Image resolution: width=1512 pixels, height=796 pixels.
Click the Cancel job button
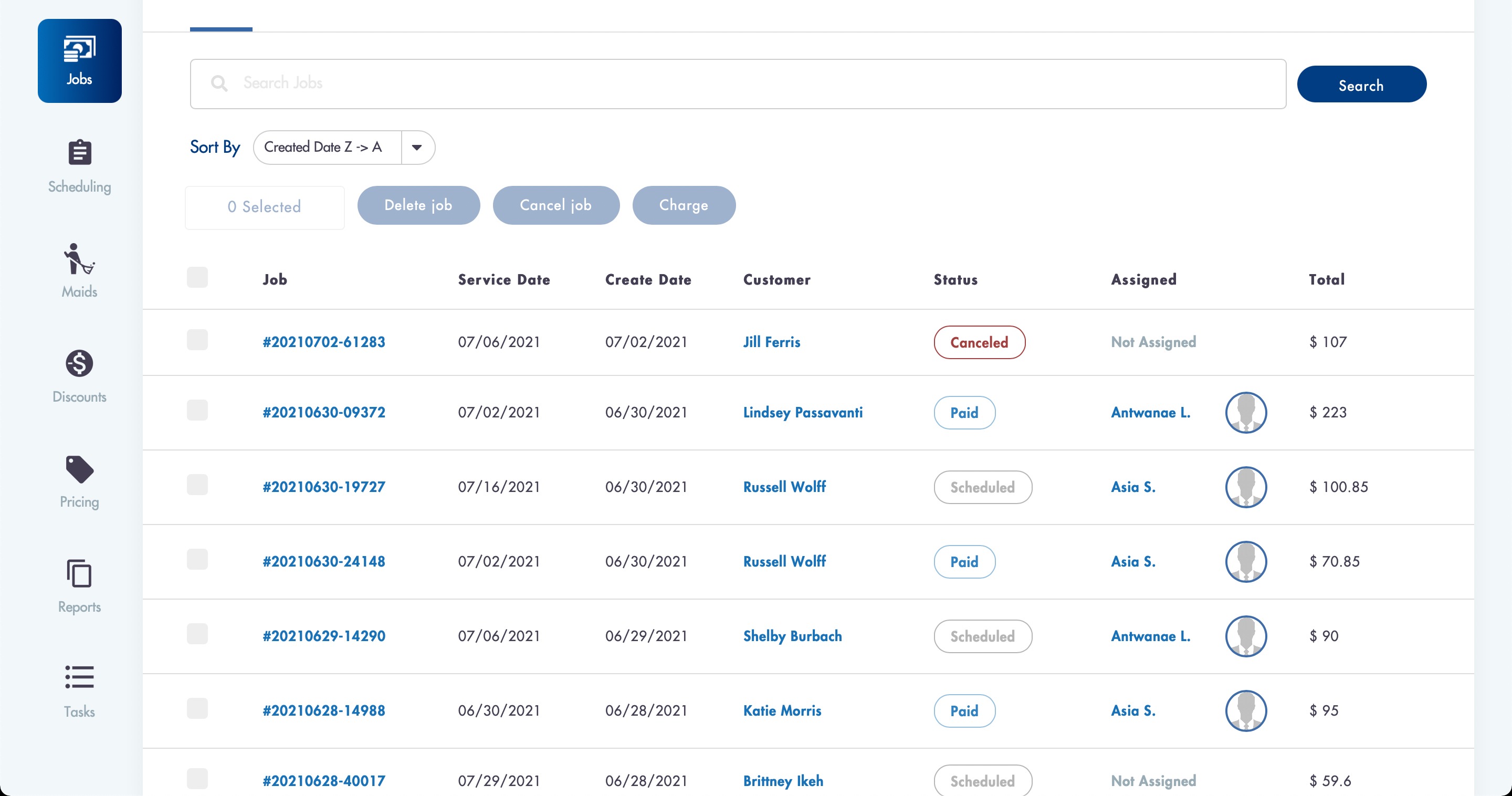pos(556,205)
